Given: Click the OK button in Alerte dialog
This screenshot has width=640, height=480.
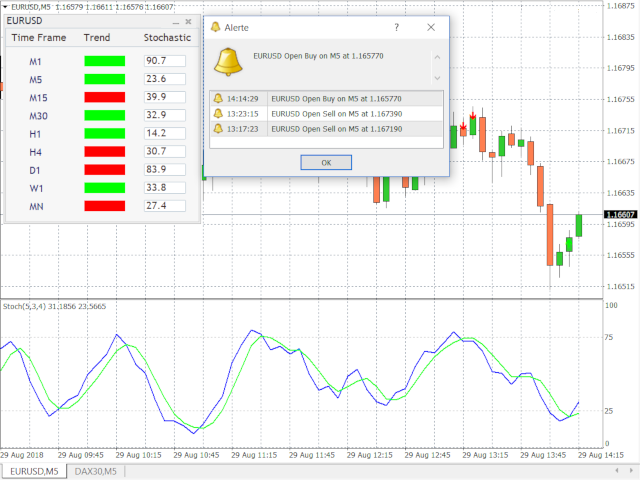Looking at the screenshot, I should click(x=326, y=162).
